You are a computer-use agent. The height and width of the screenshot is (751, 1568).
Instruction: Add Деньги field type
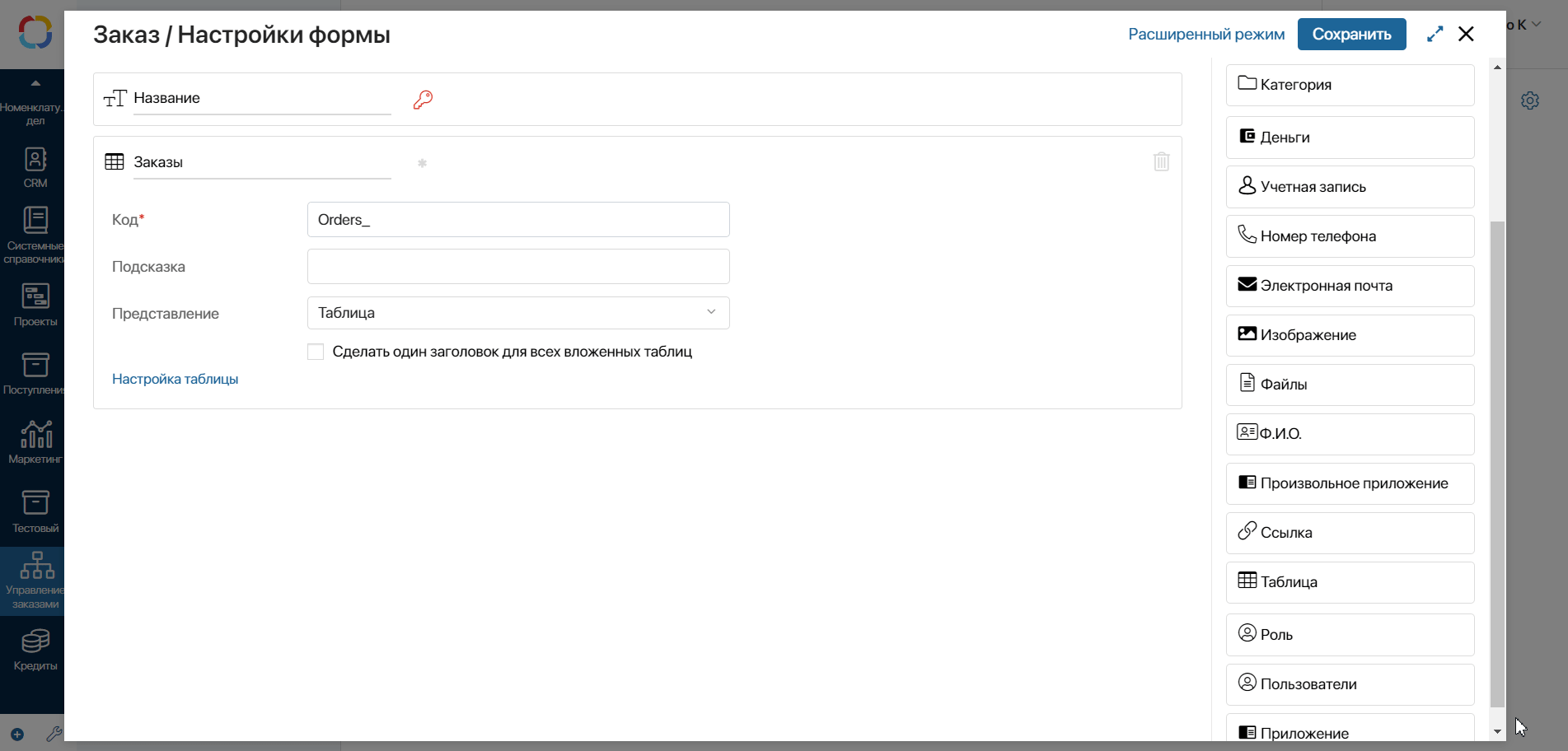tap(1350, 138)
